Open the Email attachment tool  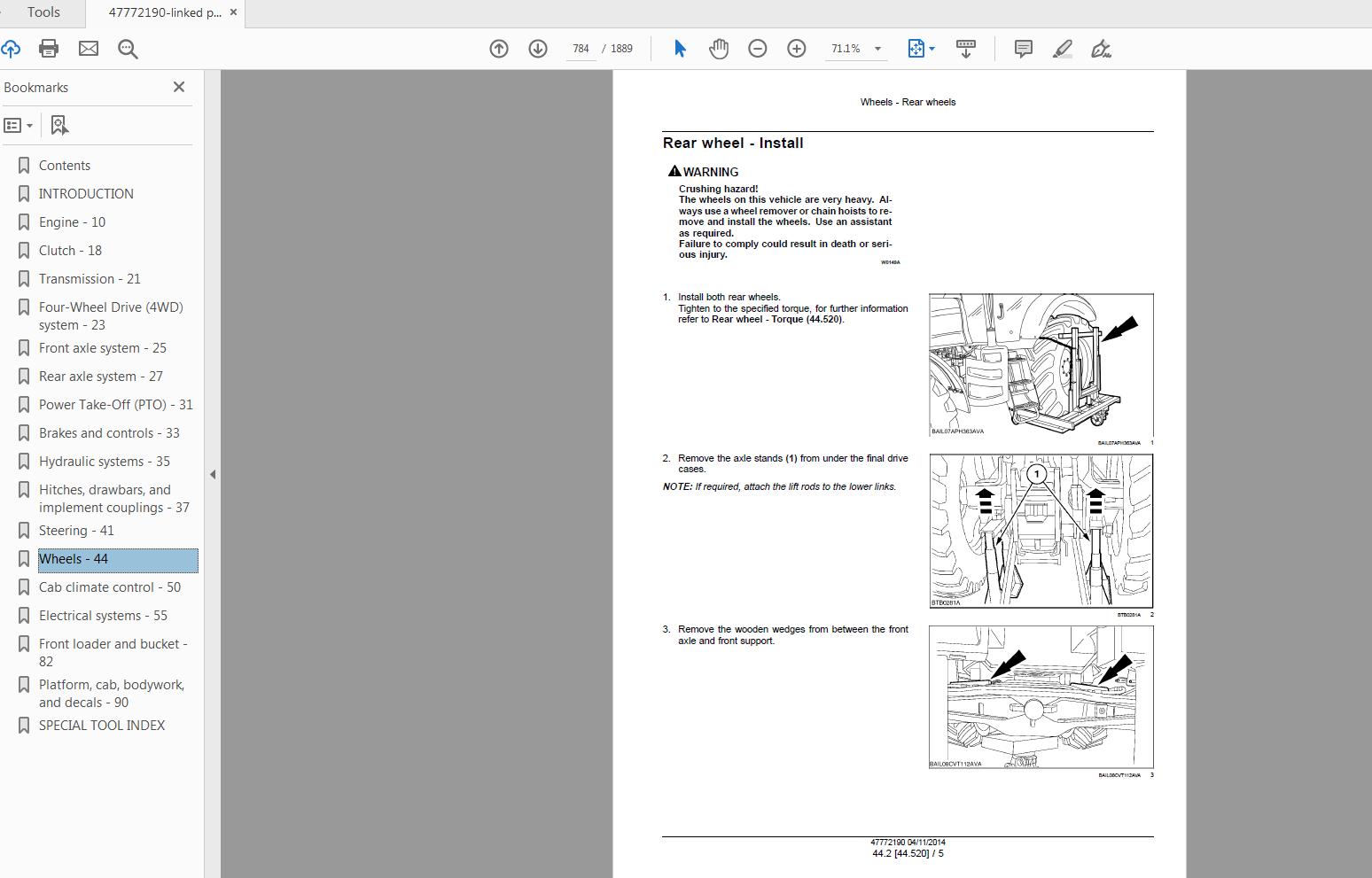click(x=88, y=49)
